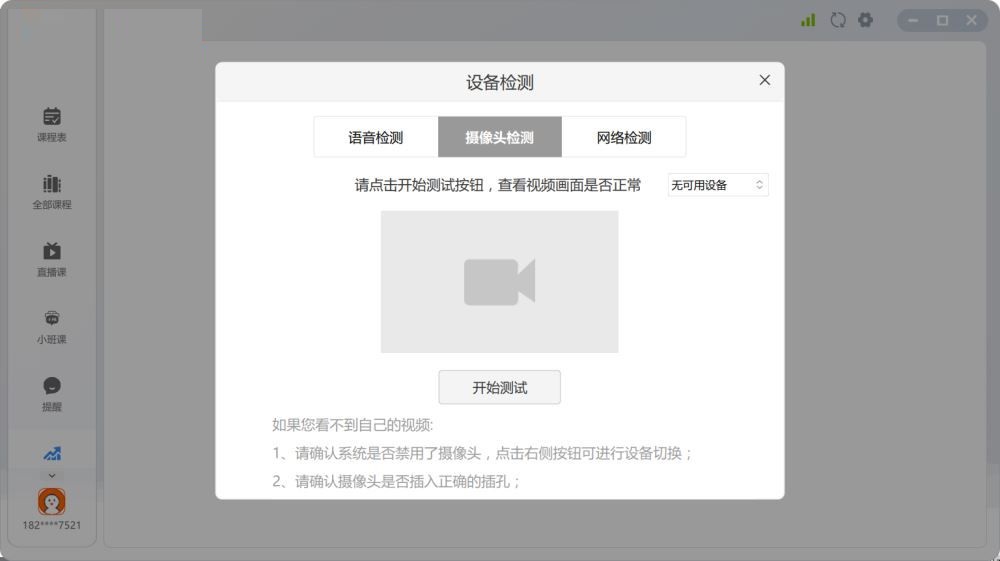Viewport: 1000px width, 561px height.
Task: Open the 课程表 schedule in sidebar
Action: coord(52,125)
